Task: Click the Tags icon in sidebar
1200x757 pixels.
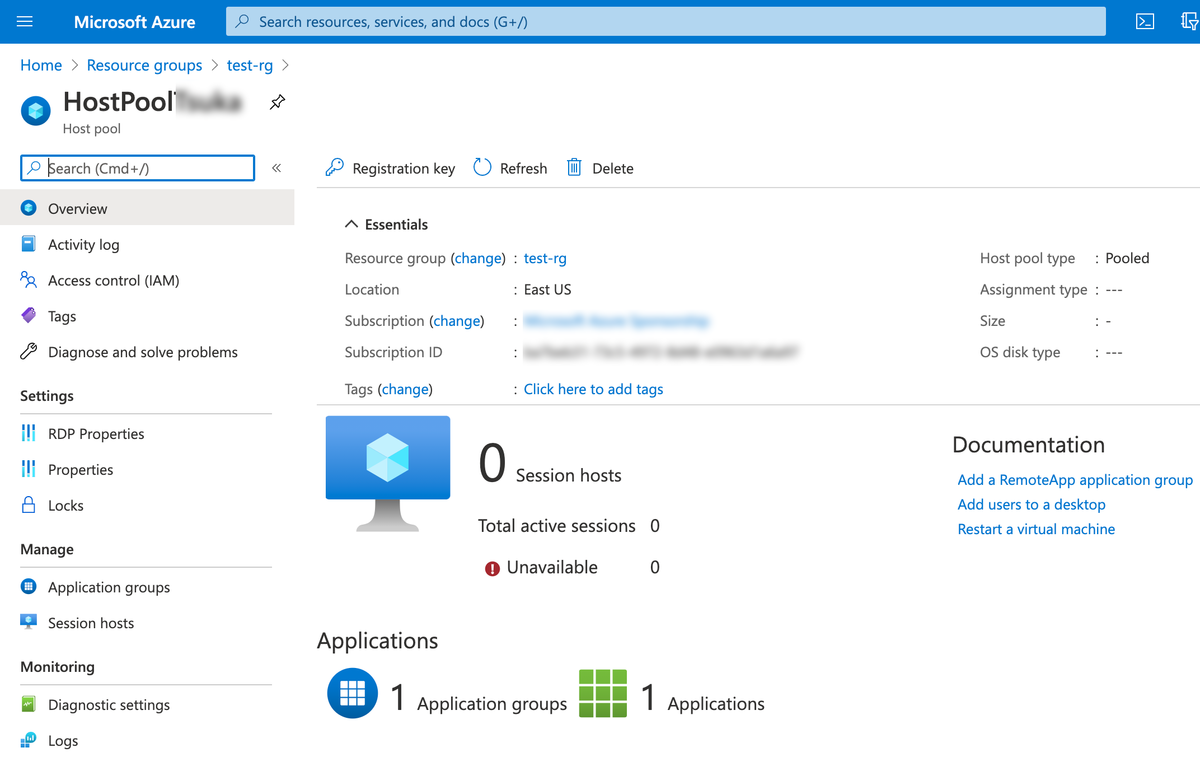Action: coord(29,316)
